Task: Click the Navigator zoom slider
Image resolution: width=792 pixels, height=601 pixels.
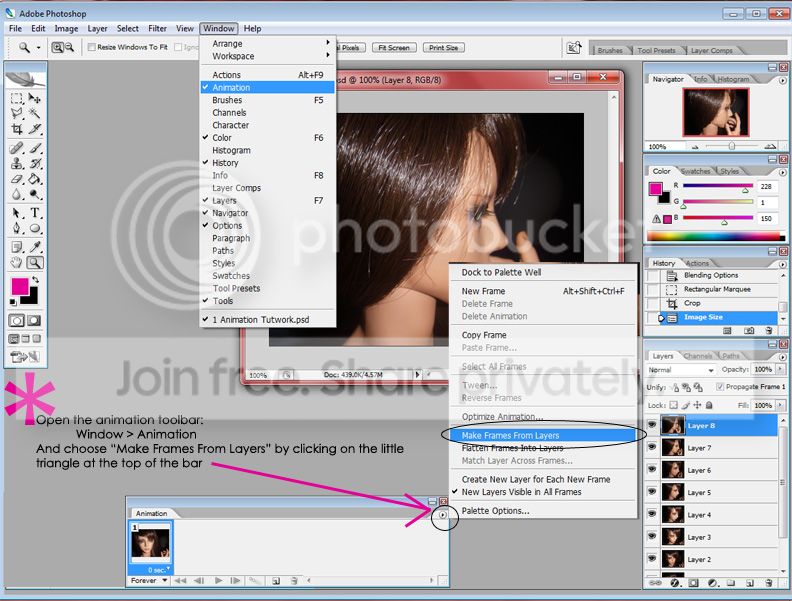Action: click(x=731, y=146)
